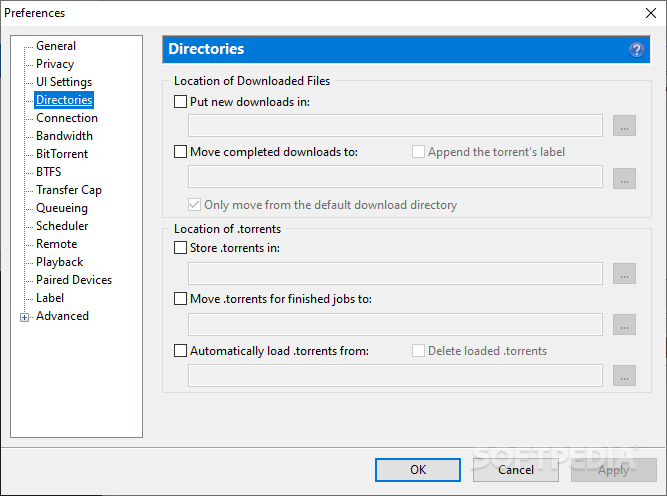Select Remote in the tree
The height and width of the screenshot is (496, 667).
(x=57, y=244)
